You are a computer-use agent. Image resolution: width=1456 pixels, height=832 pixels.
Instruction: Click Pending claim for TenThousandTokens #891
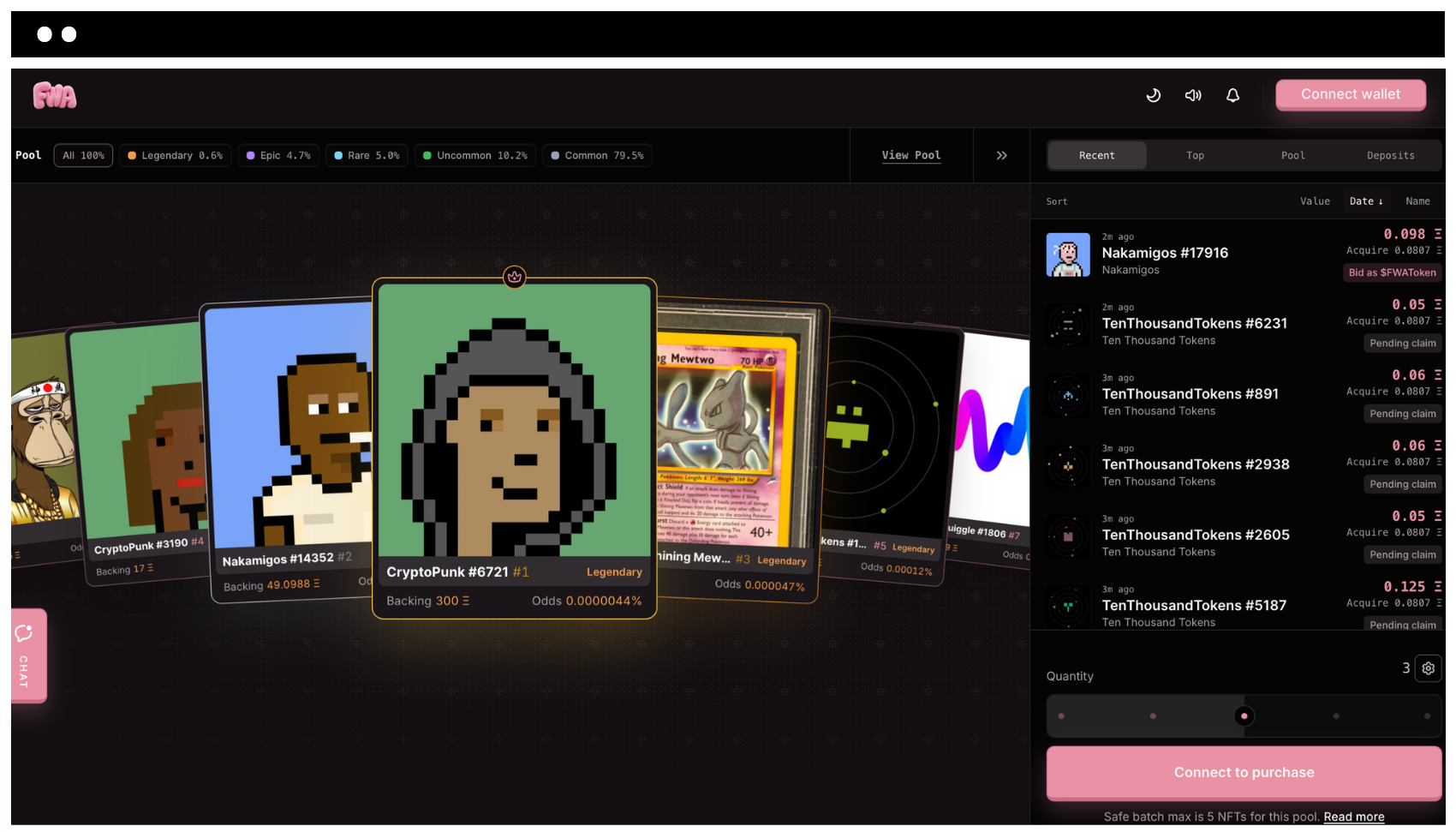tap(1402, 413)
